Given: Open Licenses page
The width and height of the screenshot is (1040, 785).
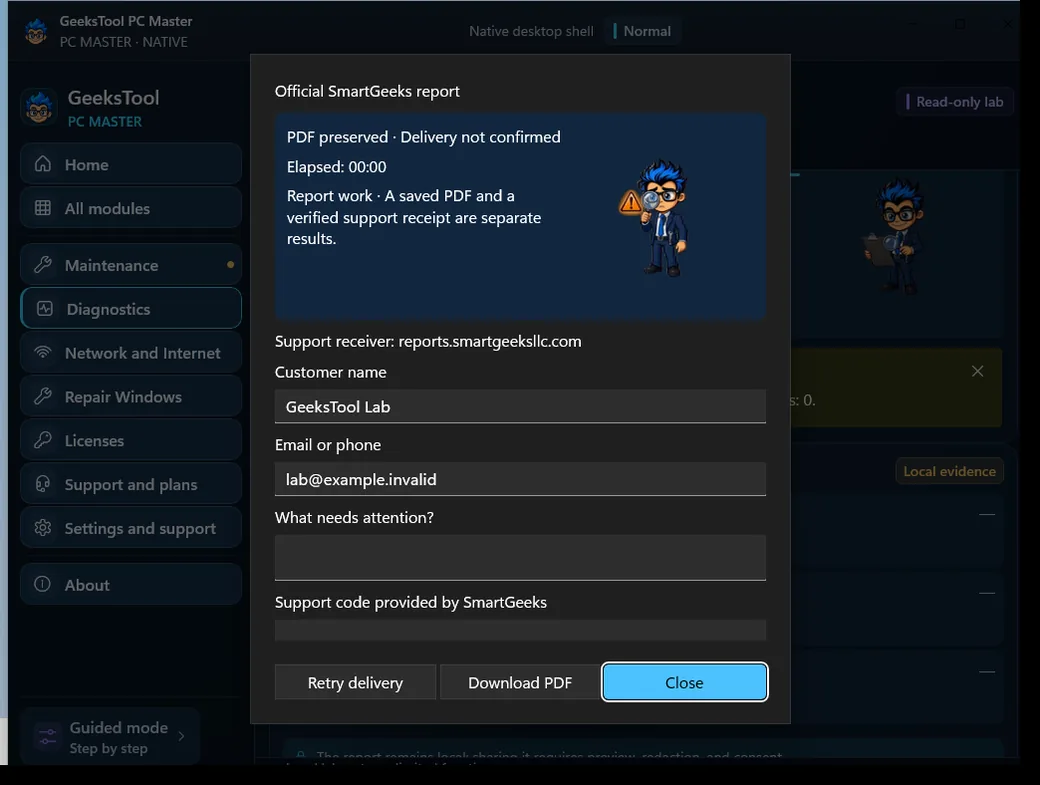Looking at the screenshot, I should (131, 440).
